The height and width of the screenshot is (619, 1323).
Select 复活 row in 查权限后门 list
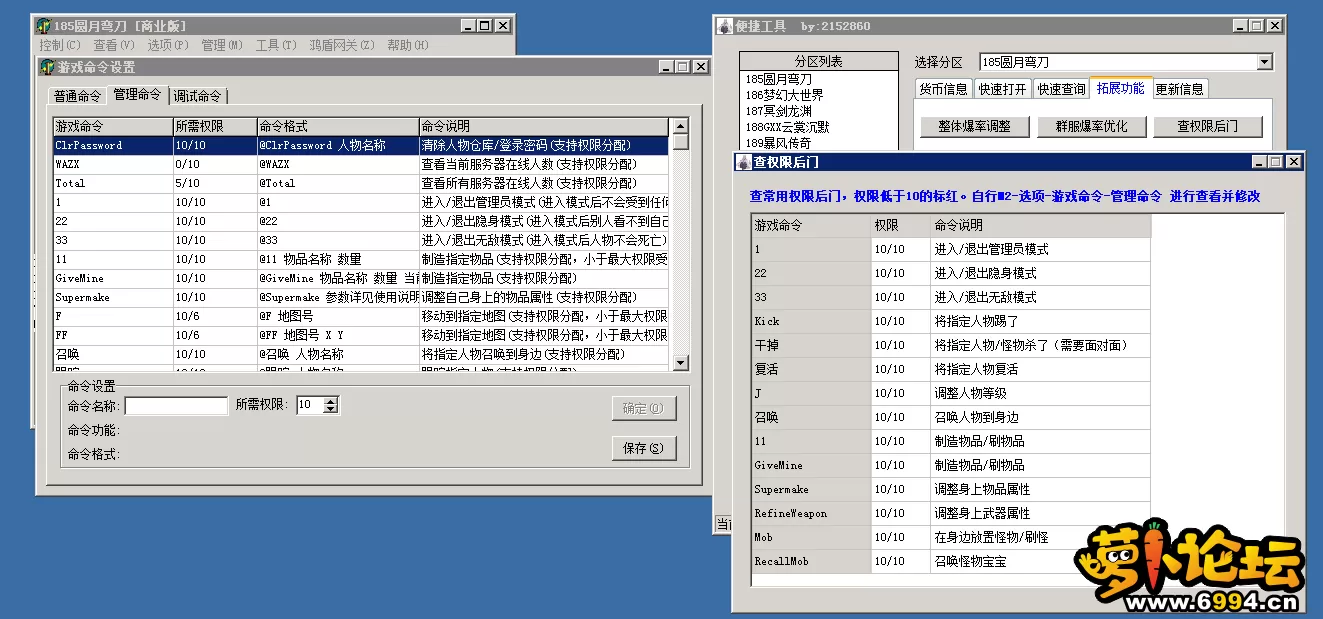pyautogui.click(x=951, y=369)
